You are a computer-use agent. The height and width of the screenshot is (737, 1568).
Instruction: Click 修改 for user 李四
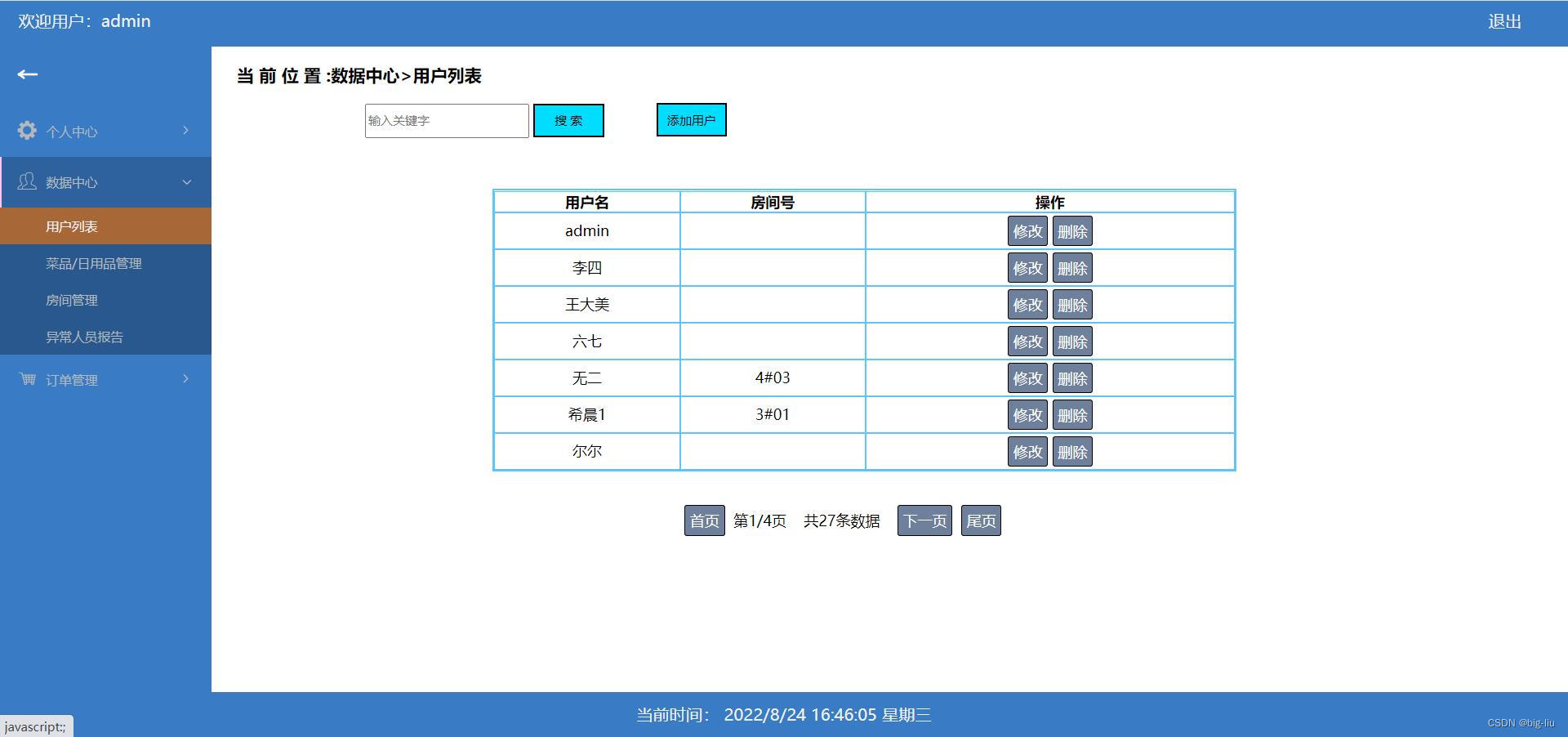click(1027, 268)
